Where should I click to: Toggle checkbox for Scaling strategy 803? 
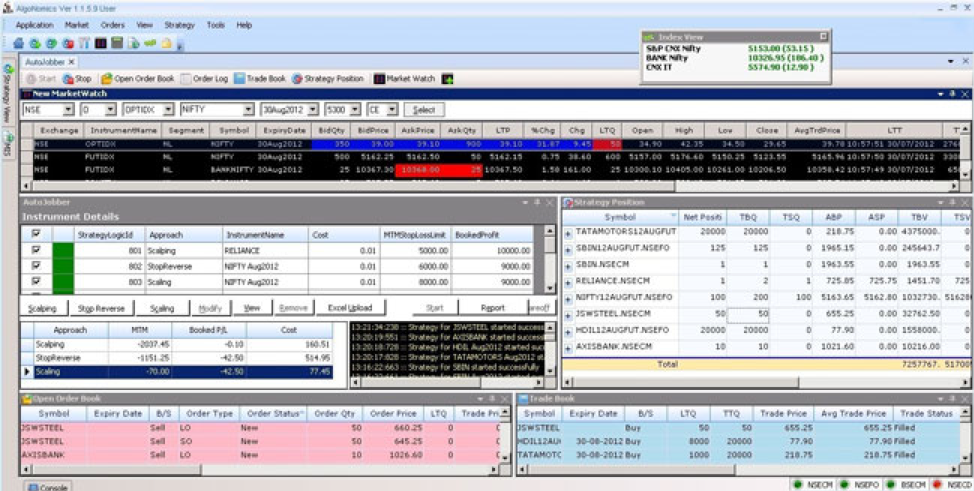point(36,282)
